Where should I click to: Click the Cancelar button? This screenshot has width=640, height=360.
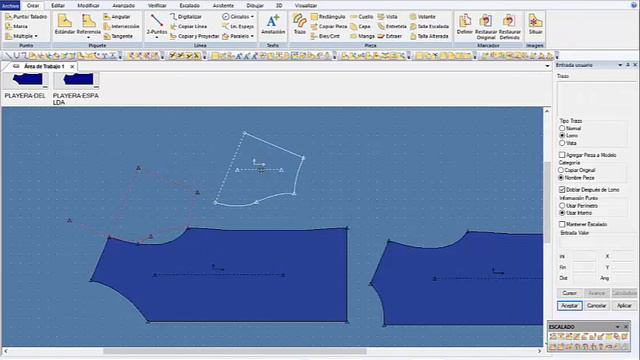(596, 306)
